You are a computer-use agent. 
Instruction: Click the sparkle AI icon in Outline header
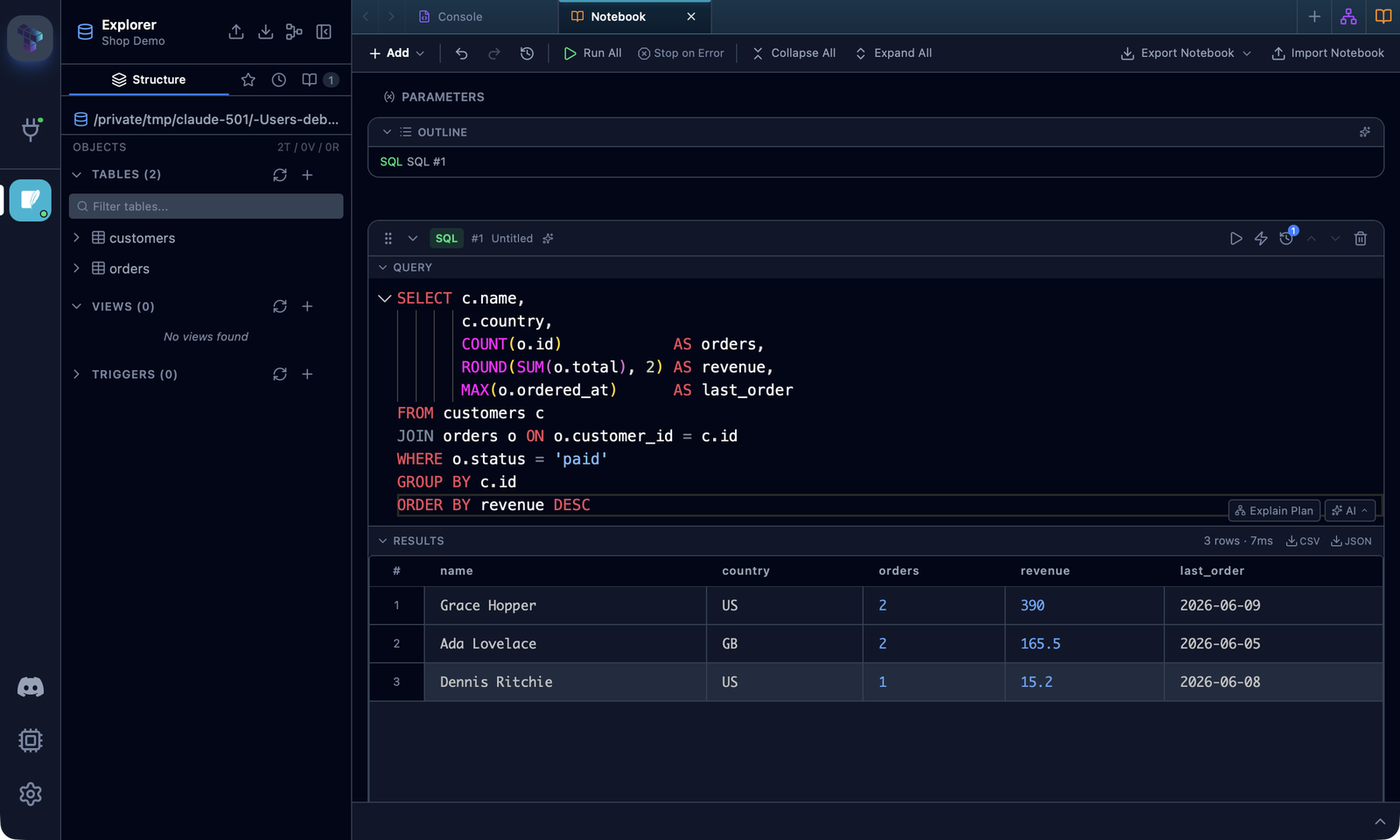1365,132
